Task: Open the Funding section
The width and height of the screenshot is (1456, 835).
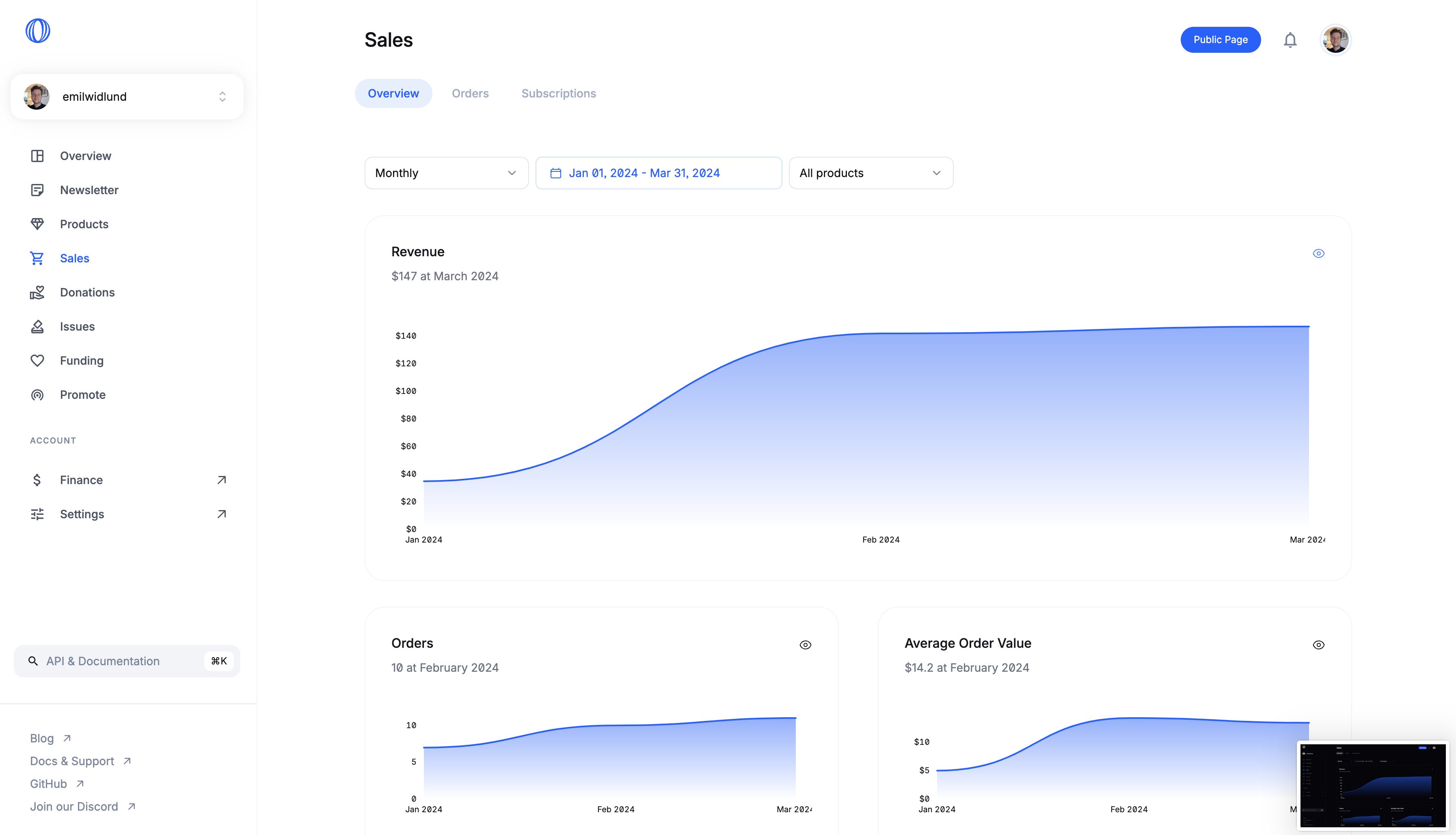Action: point(82,360)
